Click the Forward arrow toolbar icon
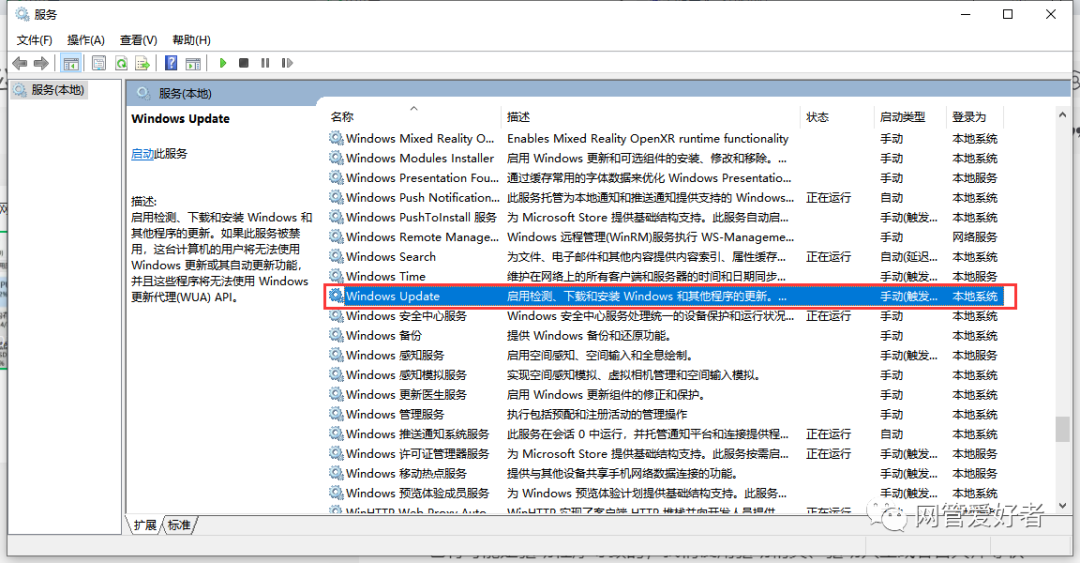Viewport: 1080px width, 563px height. coord(41,63)
